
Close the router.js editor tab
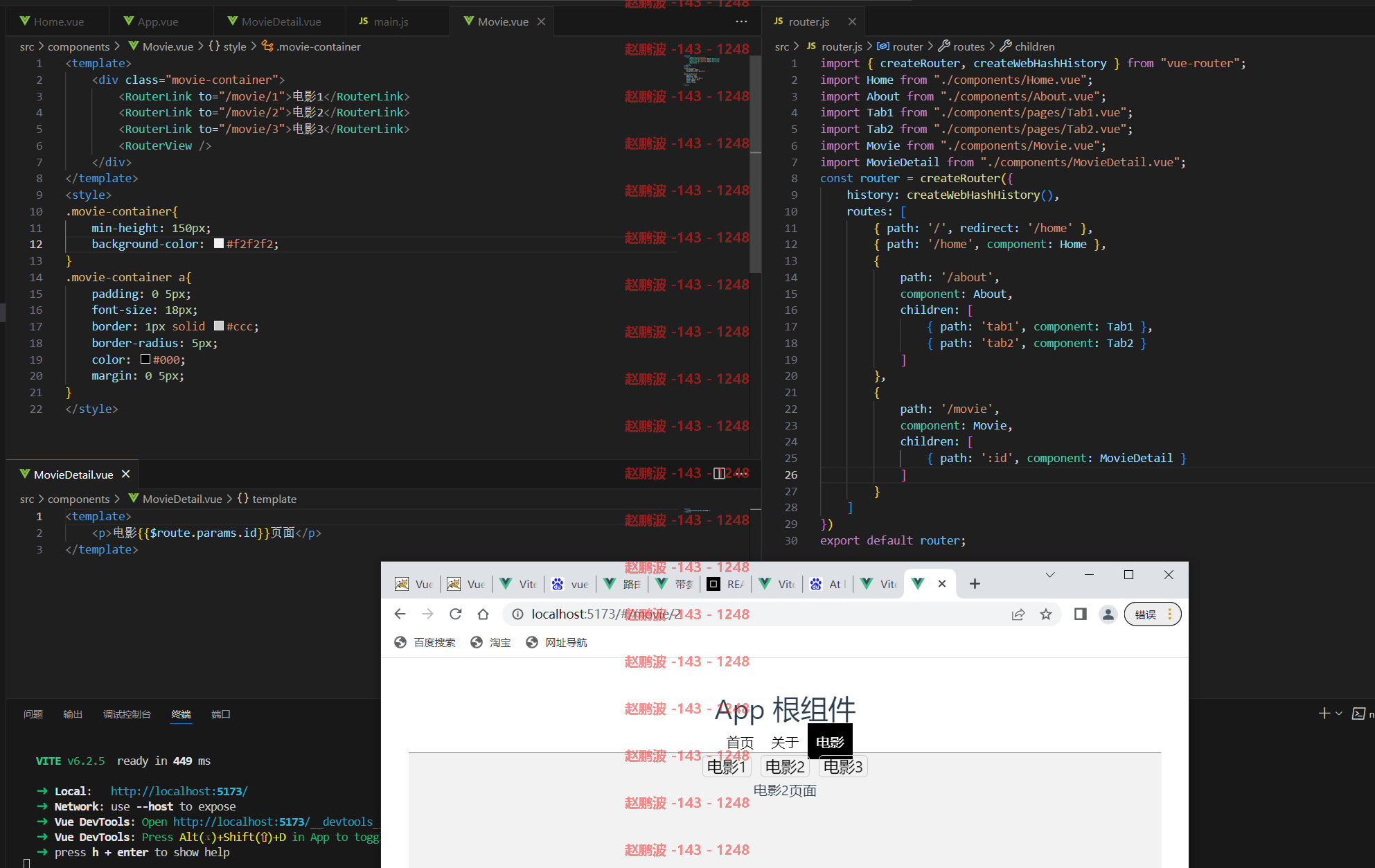coord(852,21)
